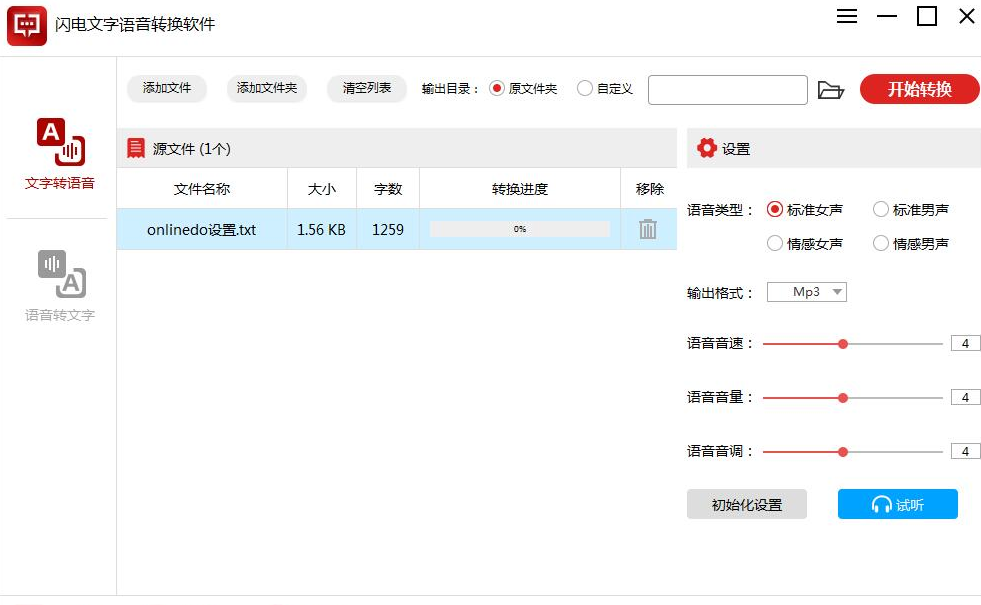Open the folder browse icon beside output path

coord(832,89)
